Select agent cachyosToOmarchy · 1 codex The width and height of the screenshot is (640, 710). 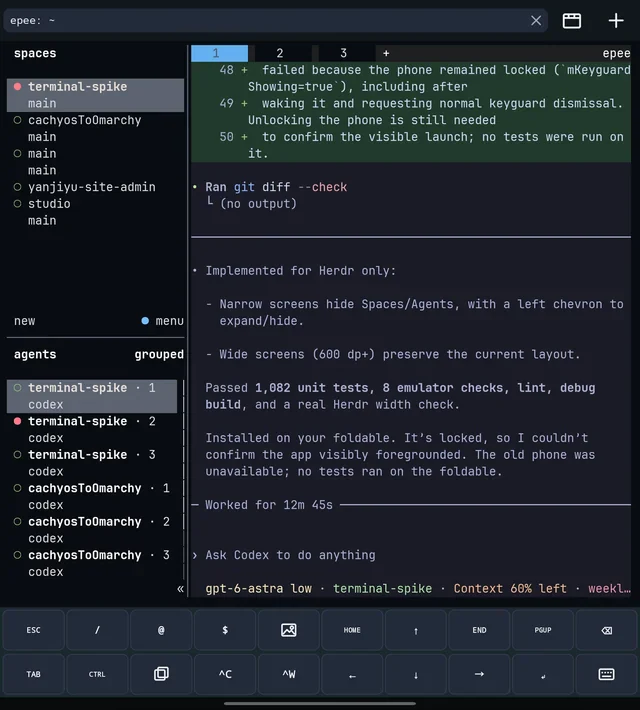[x=92, y=497]
